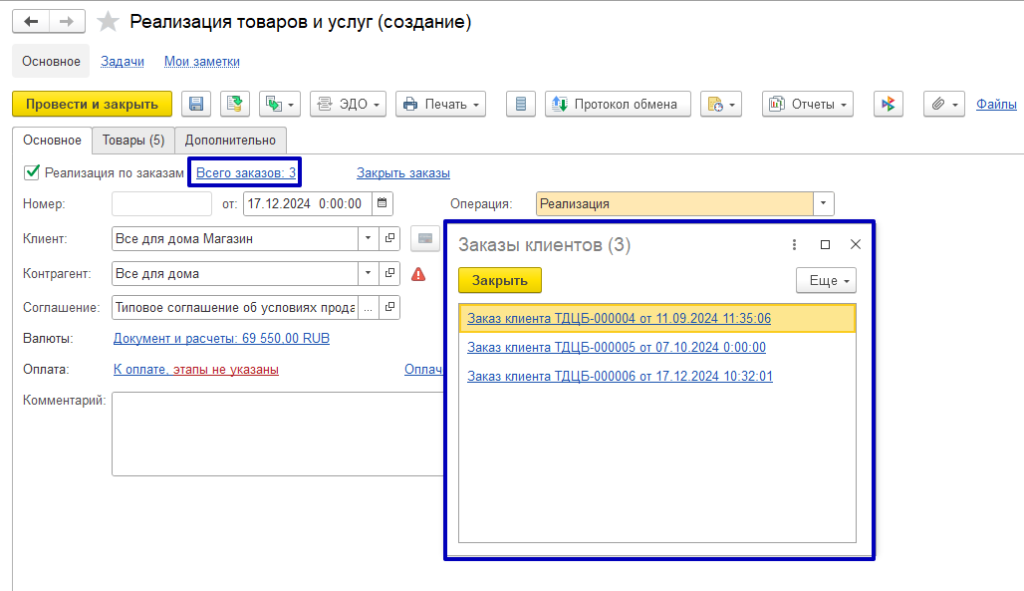Open the Контрагент record with its open icon

[389, 273]
